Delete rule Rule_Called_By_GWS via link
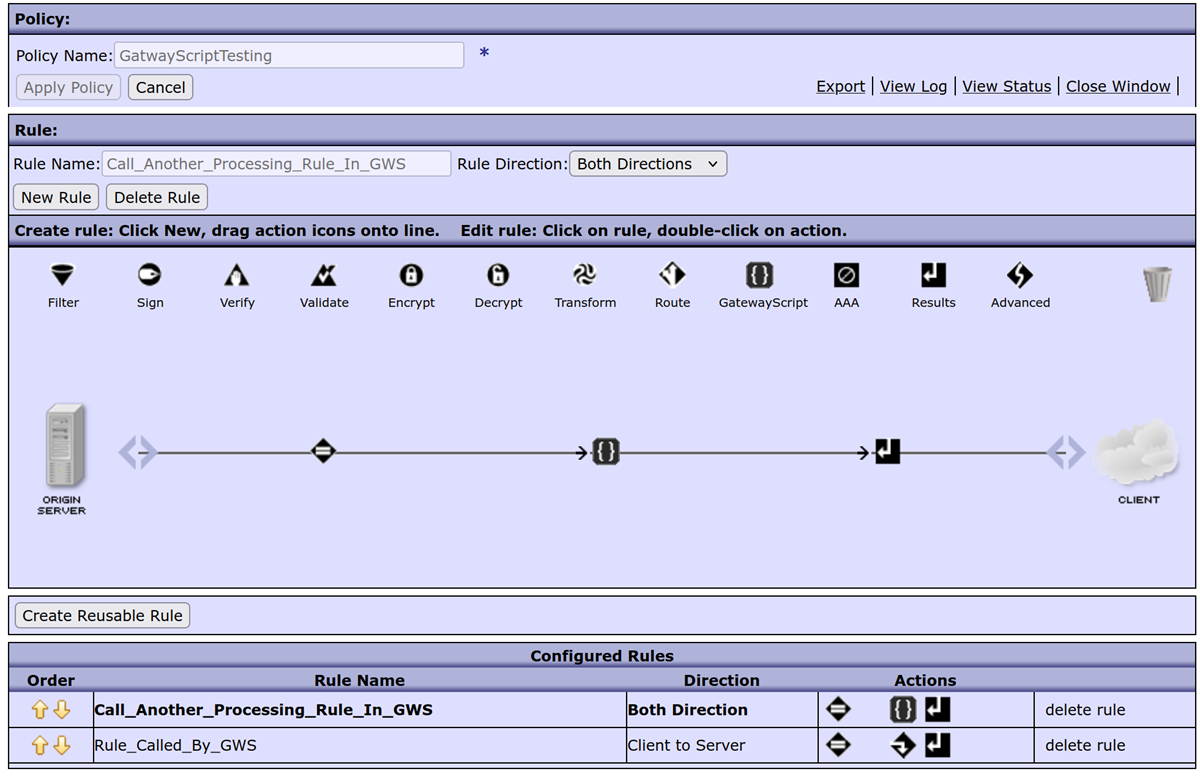The width and height of the screenshot is (1200, 777). (1085, 745)
